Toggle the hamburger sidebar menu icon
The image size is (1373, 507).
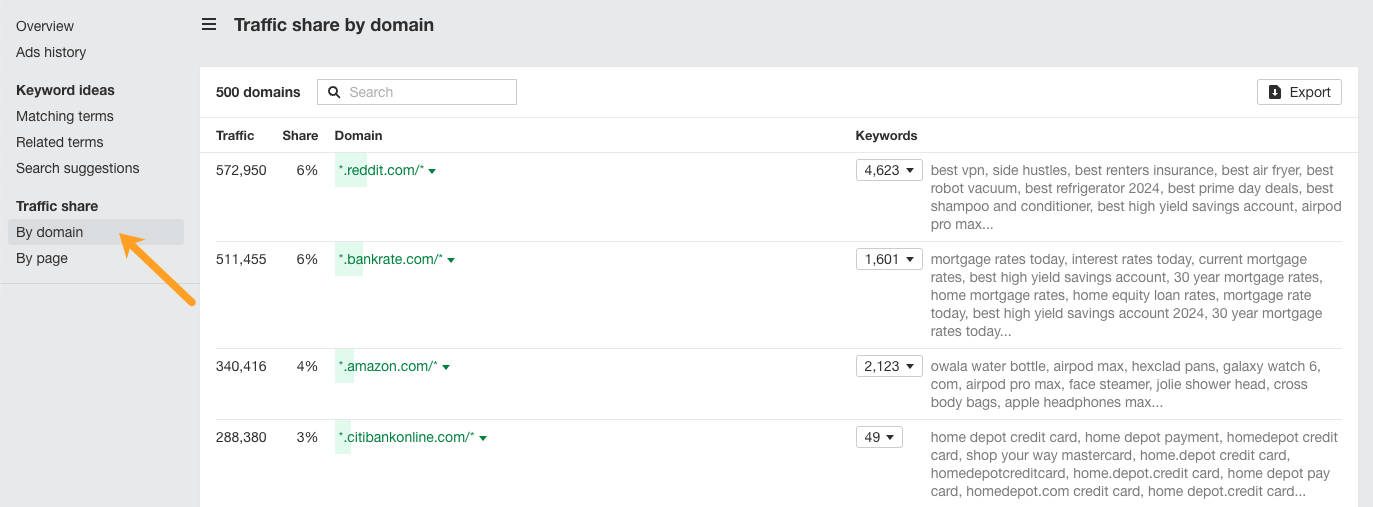209,24
